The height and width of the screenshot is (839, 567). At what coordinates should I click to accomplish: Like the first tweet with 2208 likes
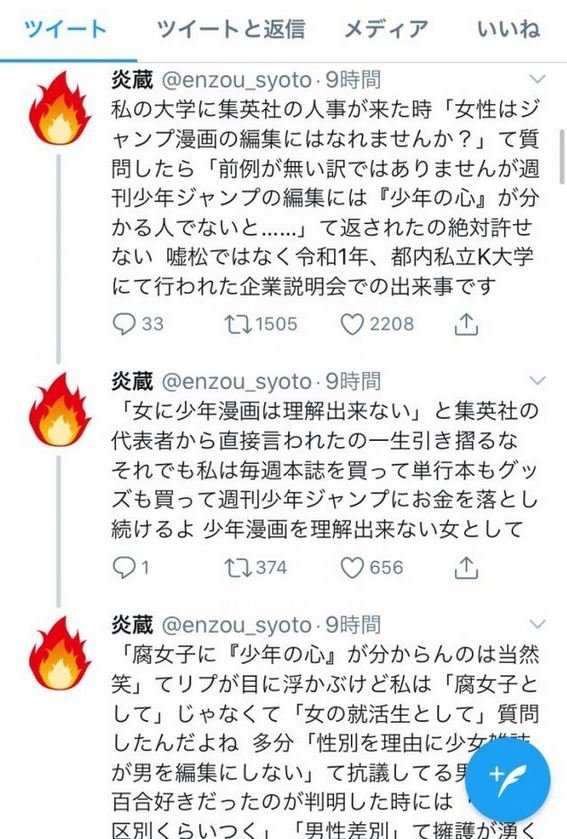coord(377,324)
